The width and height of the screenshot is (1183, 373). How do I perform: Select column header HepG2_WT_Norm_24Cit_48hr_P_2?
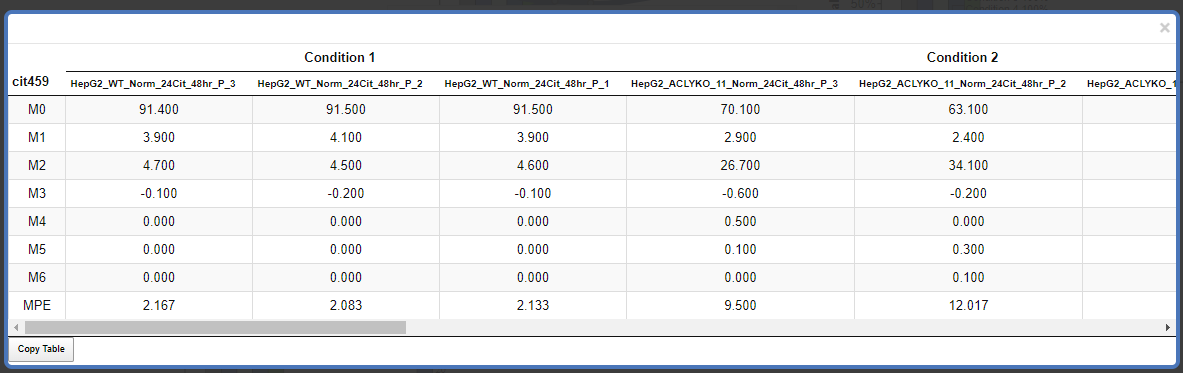pos(340,84)
